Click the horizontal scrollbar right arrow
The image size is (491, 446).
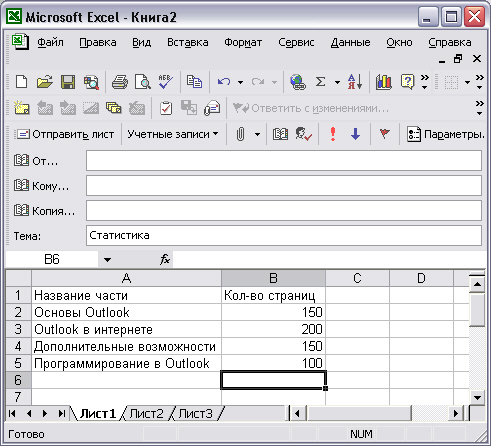click(x=456, y=414)
